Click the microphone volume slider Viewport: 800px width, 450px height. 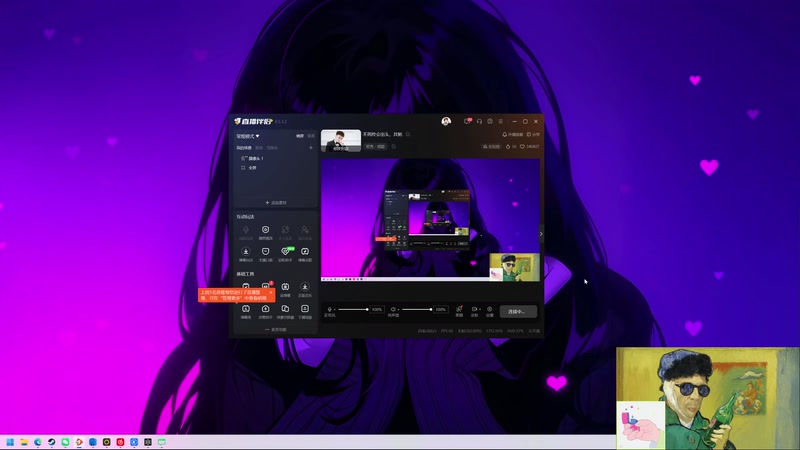pos(353,309)
